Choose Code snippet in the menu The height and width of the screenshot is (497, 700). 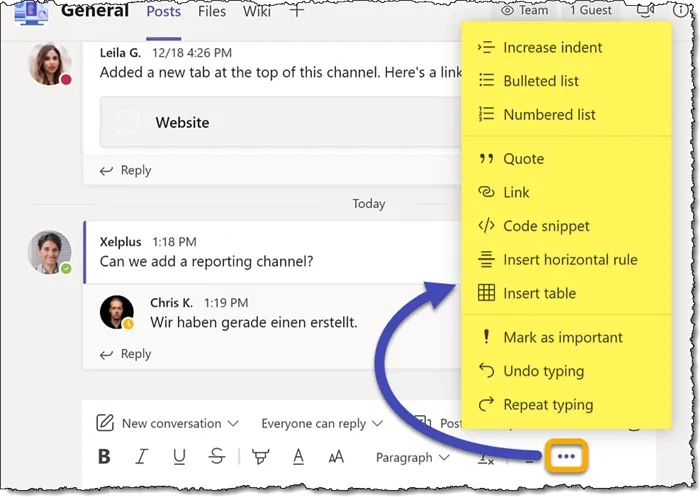coord(546,226)
